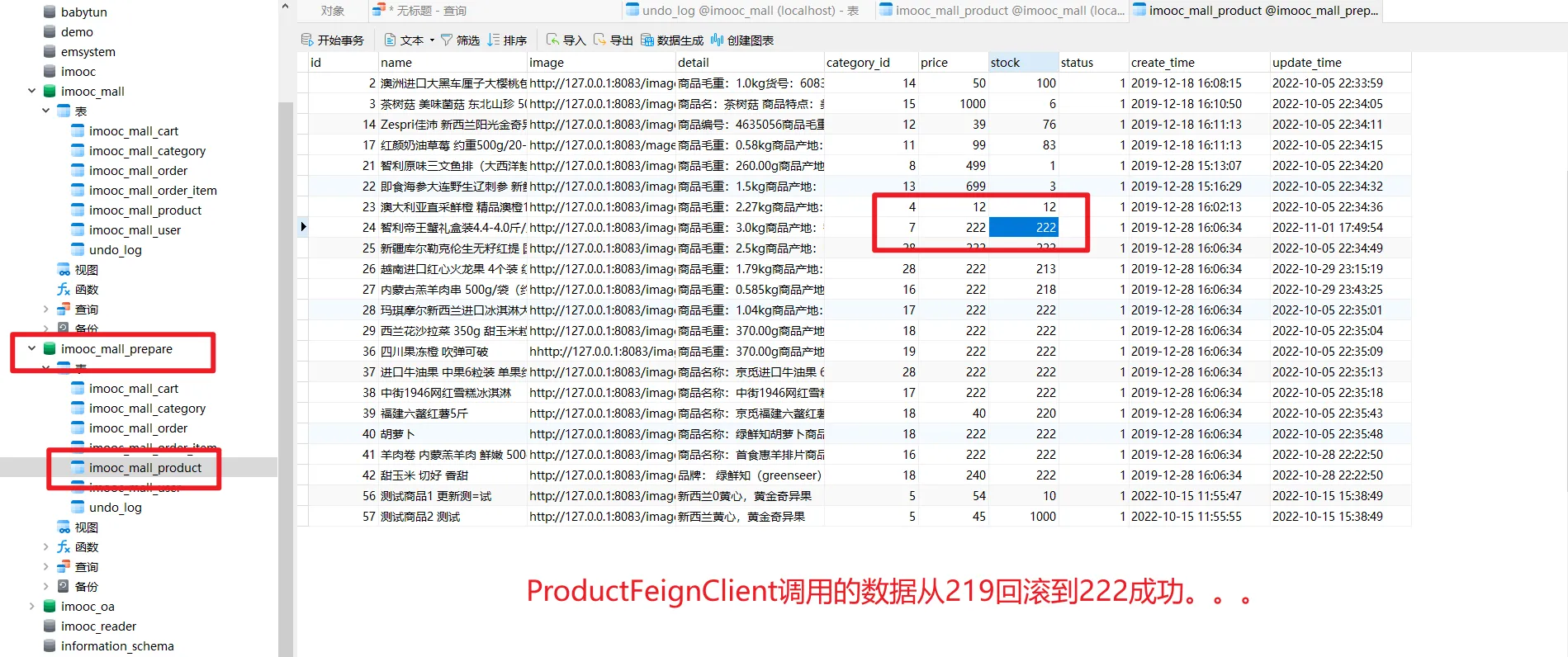Select the demo database icon
The image size is (1568, 657).
[50, 31]
